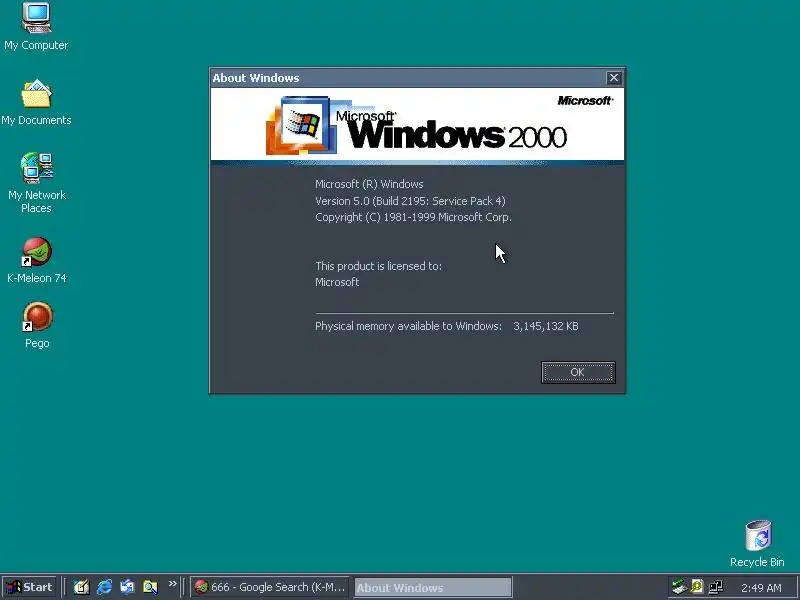Select the My Network Places icon

coord(37,183)
